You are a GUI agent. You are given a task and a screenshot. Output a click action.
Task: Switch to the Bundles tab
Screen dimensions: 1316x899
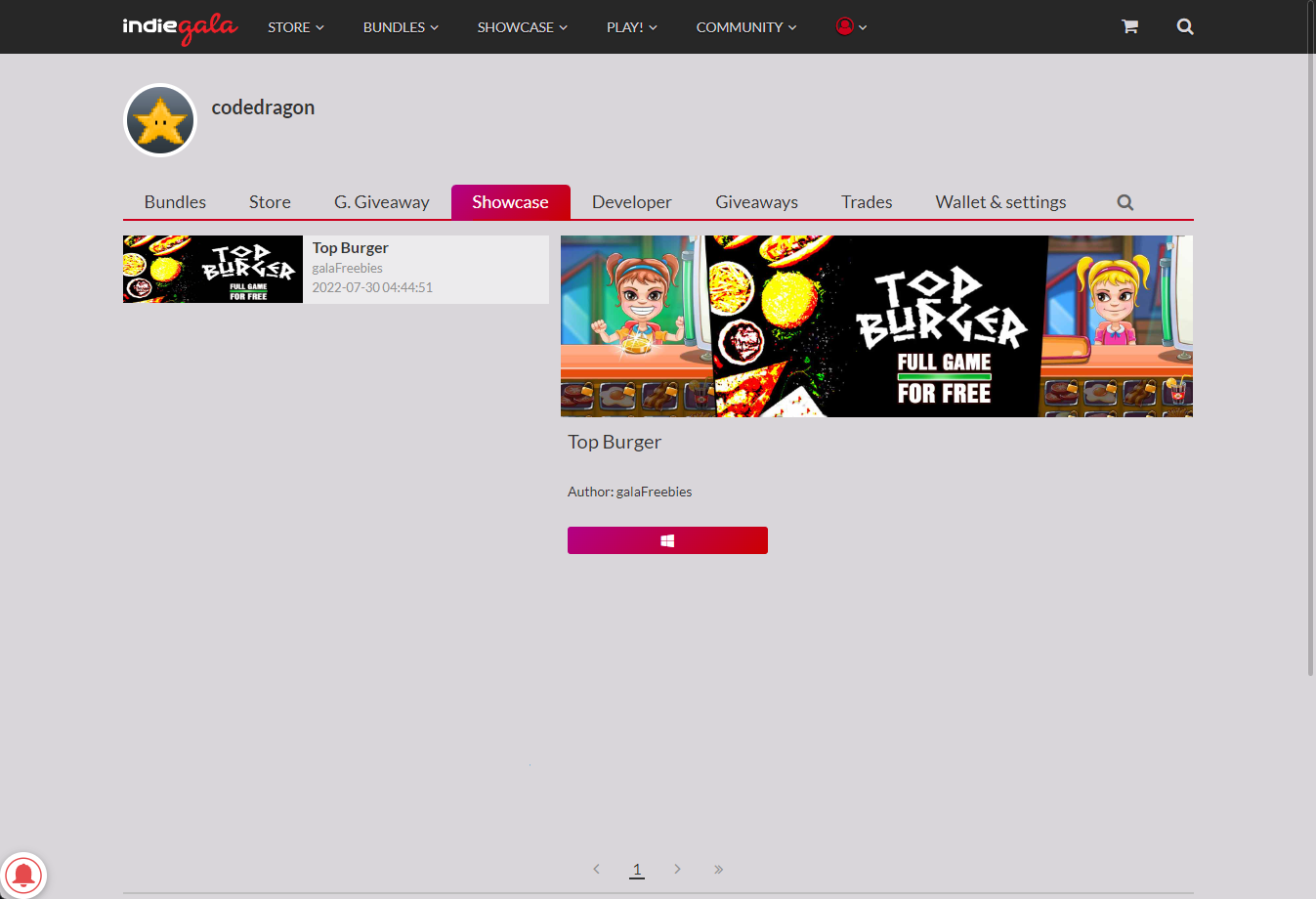click(x=175, y=202)
